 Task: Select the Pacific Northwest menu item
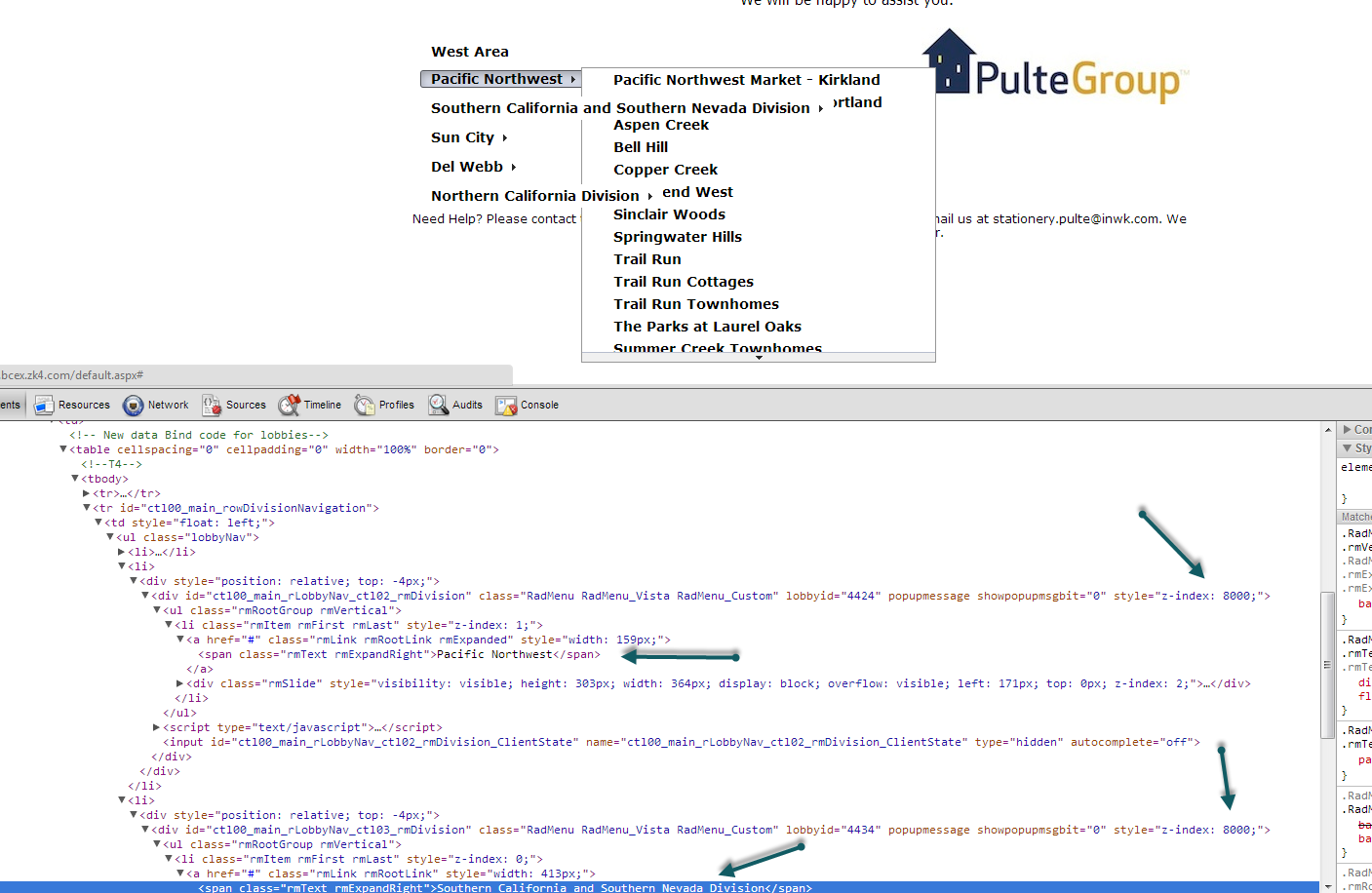coord(501,79)
